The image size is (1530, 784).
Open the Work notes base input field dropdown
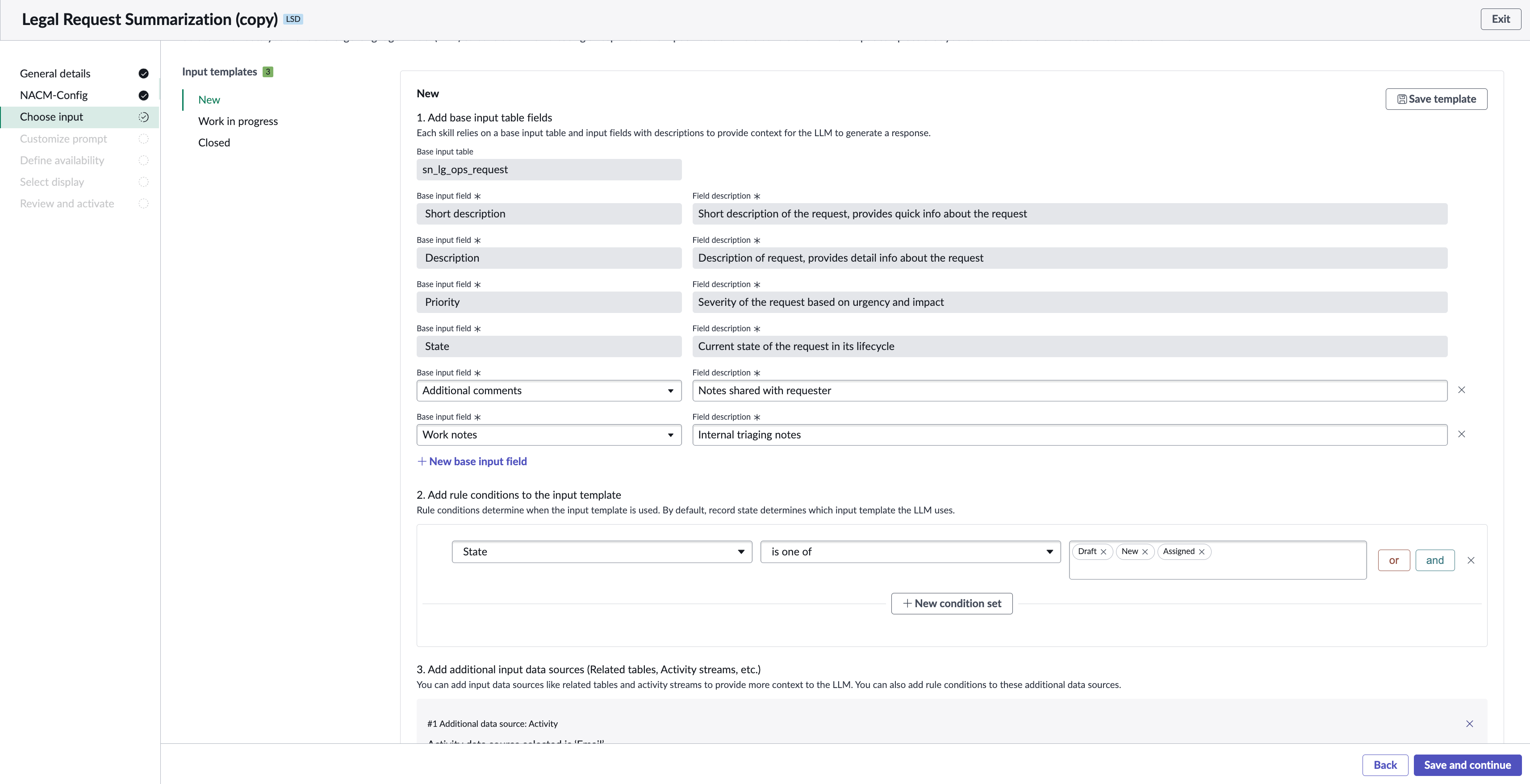point(549,435)
